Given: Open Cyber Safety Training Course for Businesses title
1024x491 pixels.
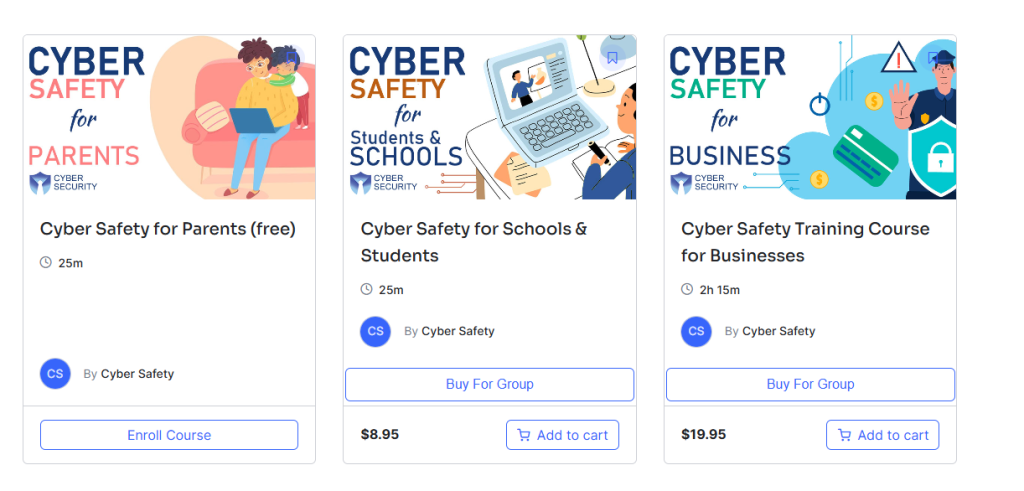Looking at the screenshot, I should point(805,242).
